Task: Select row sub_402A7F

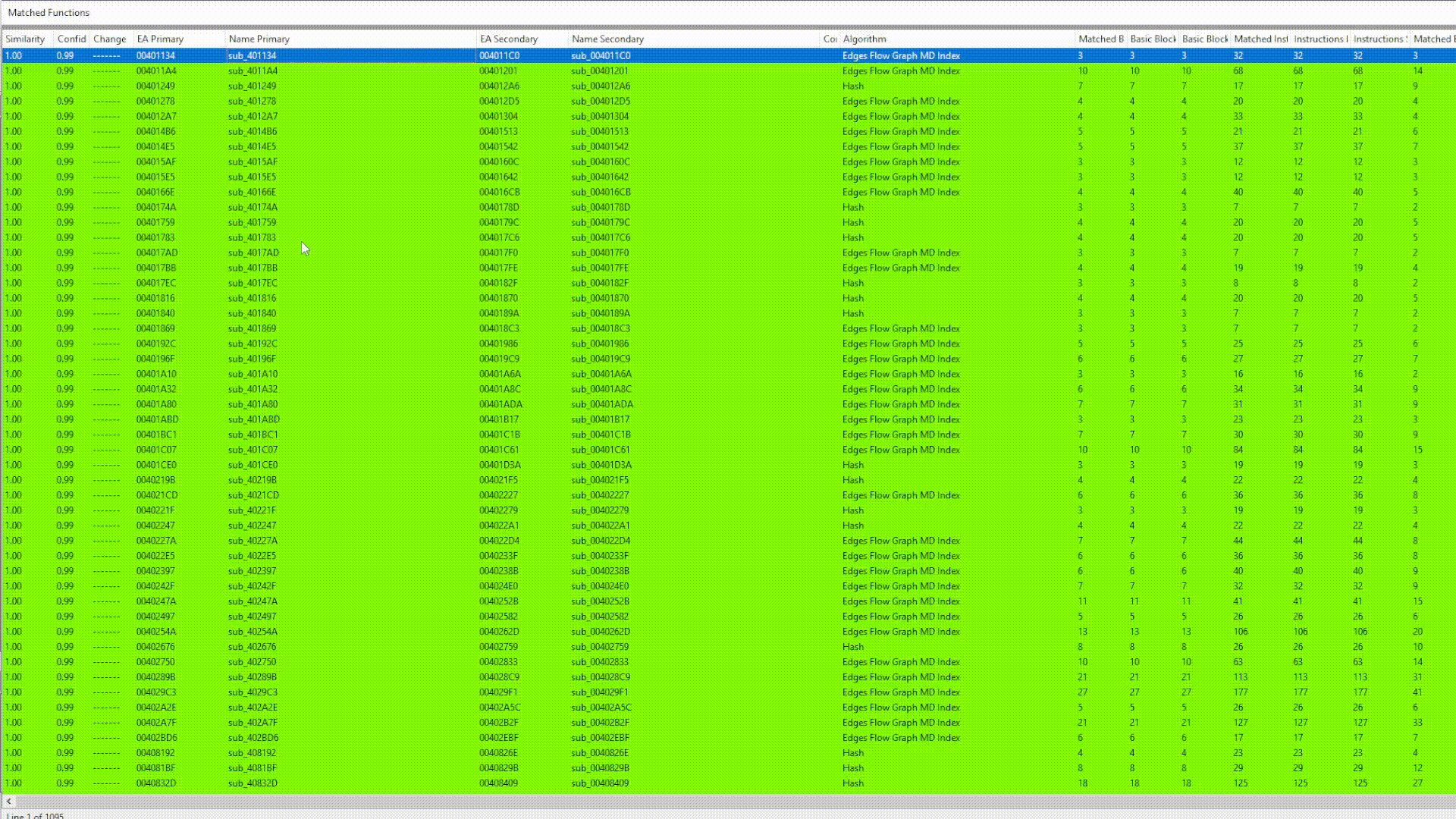Action: pyautogui.click(x=728, y=723)
